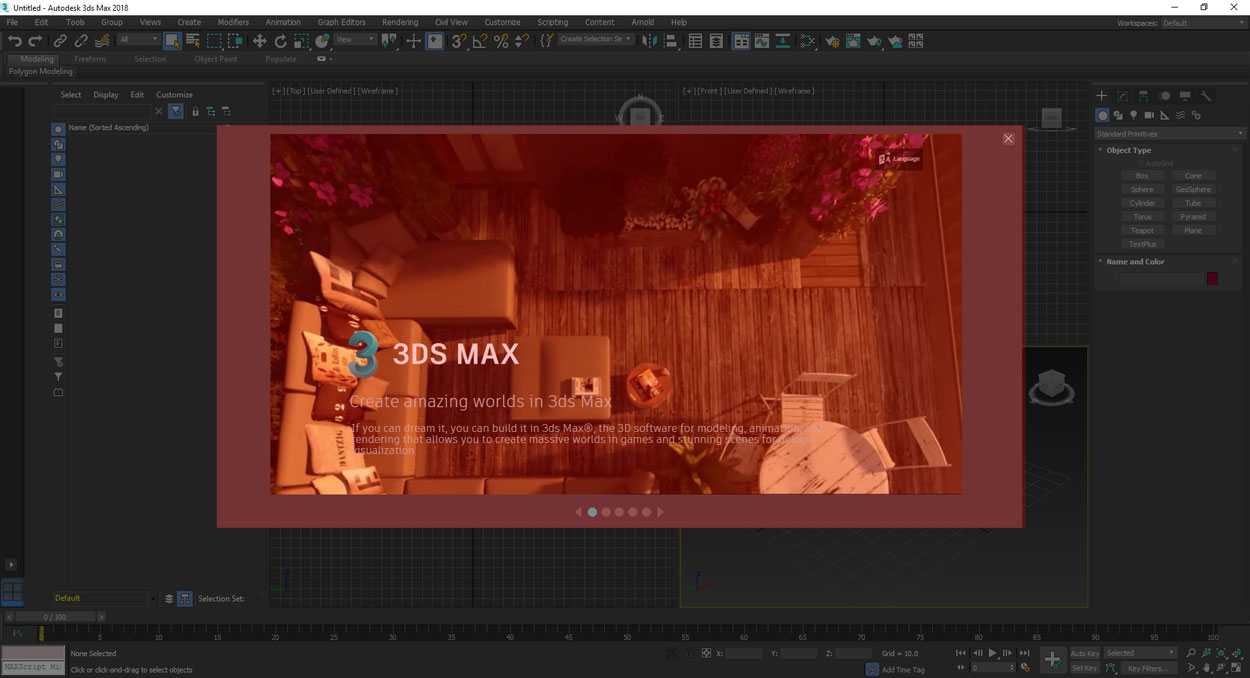
Task: Toggle the AutoGrid checkbox
Action: 1141,163
